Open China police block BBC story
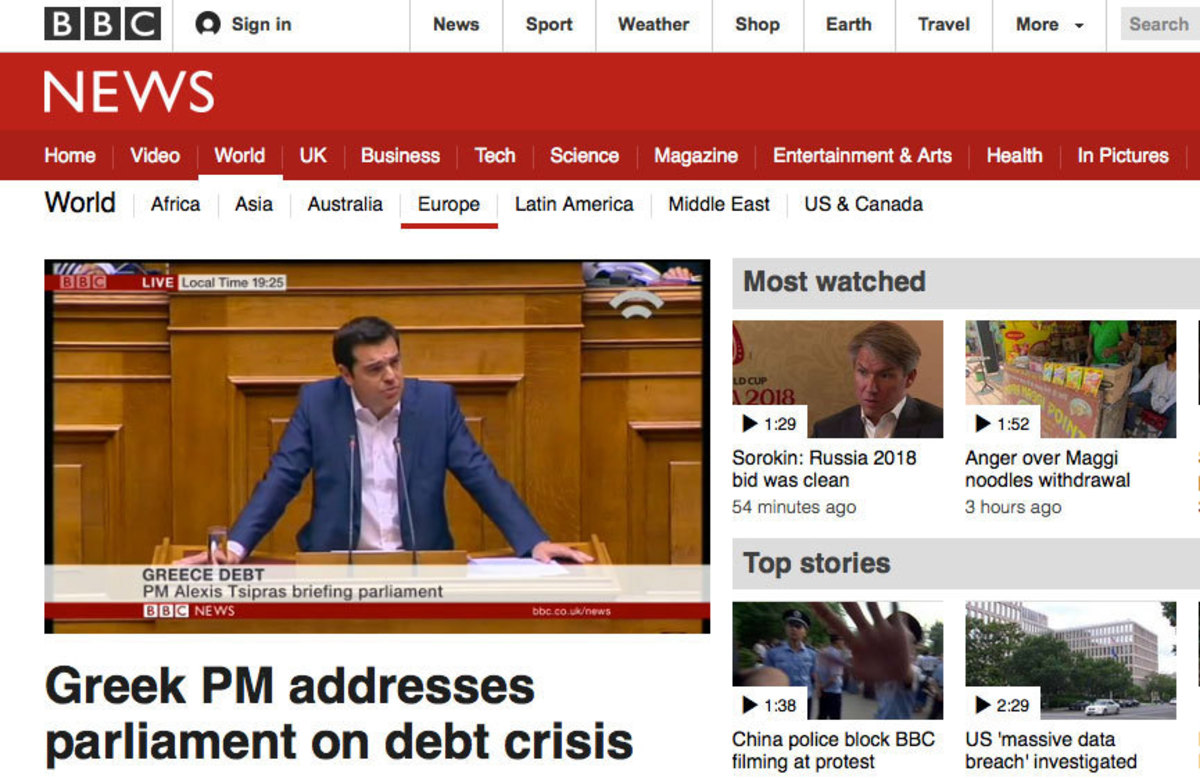 (x=833, y=750)
